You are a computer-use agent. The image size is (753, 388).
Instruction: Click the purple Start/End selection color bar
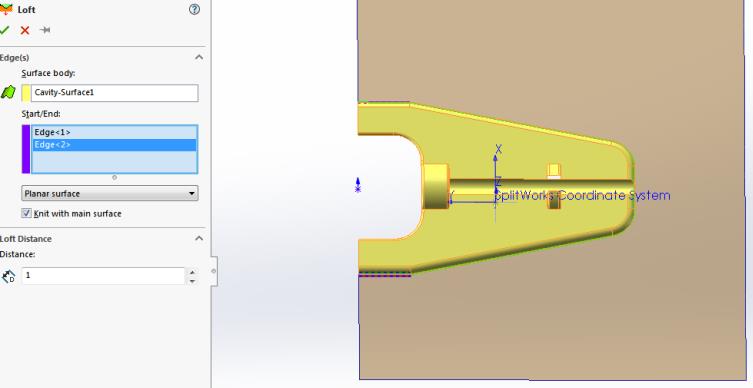26,149
